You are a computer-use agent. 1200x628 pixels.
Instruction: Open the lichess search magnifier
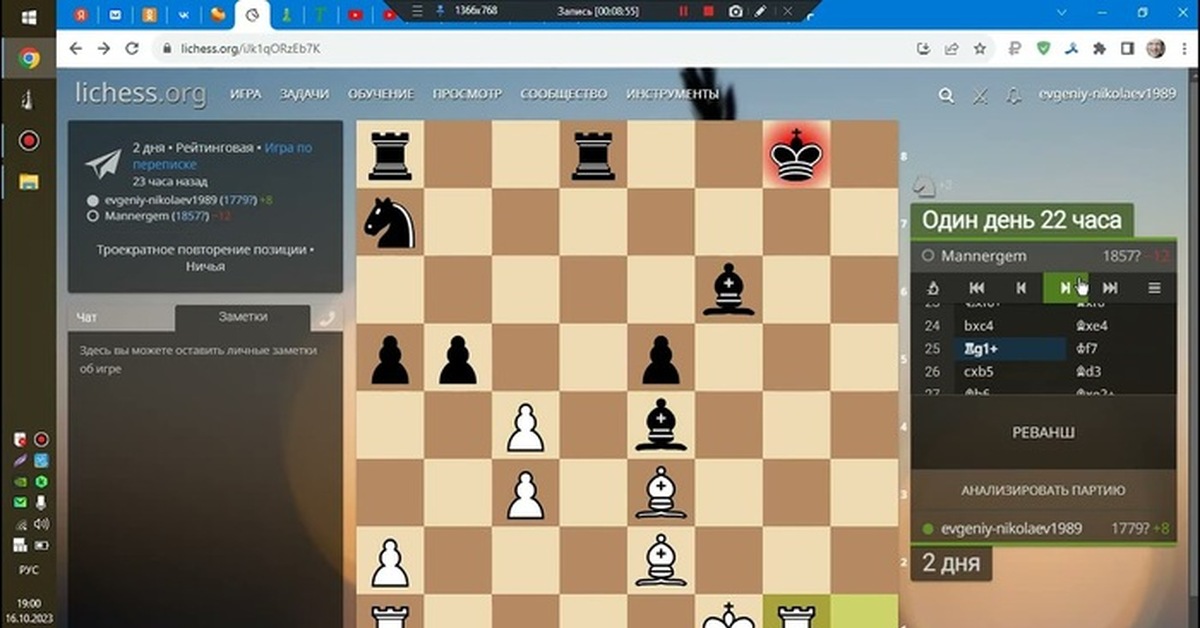(x=946, y=95)
